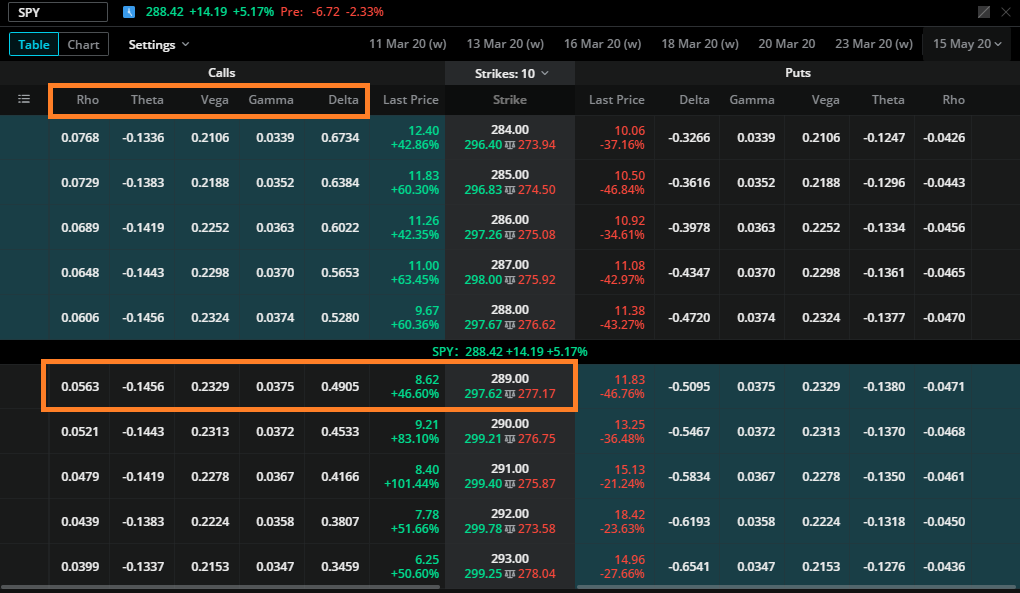Click the breakeven scale icon for strike 284.00
Viewport: 1020px width, 593px height.
tap(510, 145)
